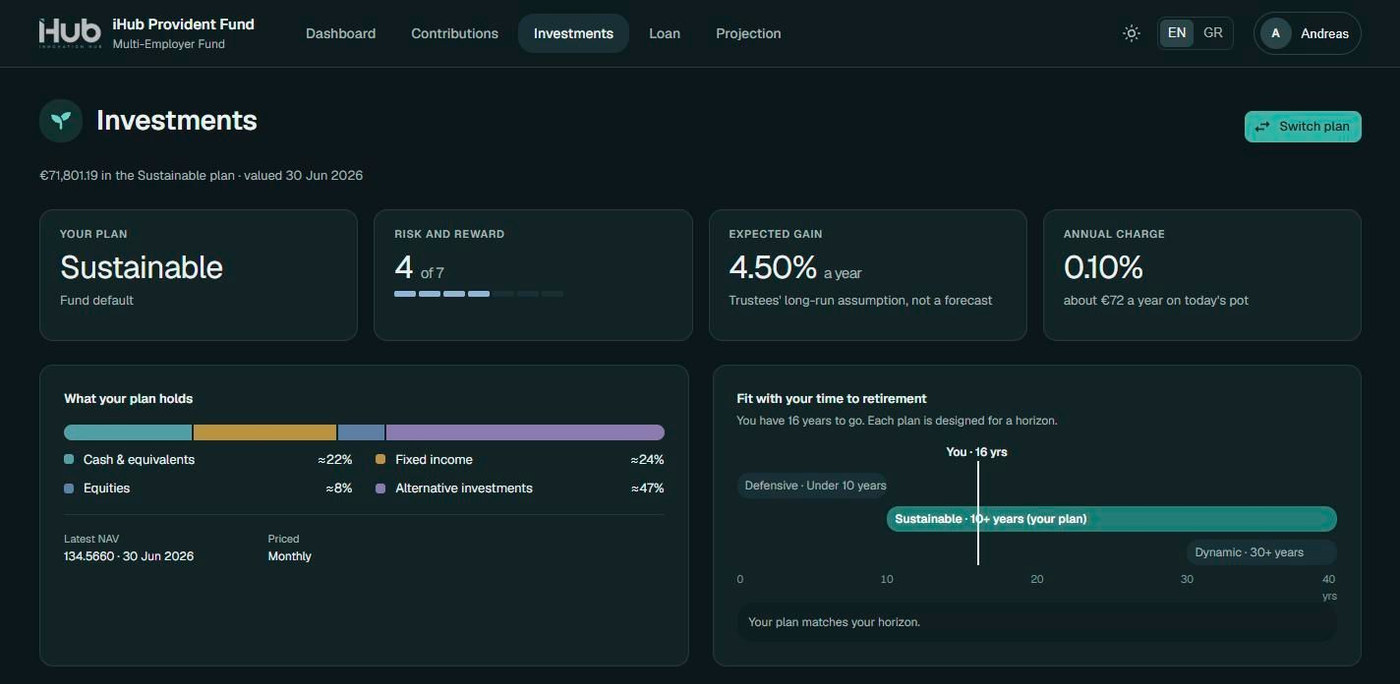Click the "Multi-Employer Fund" subtitle
This screenshot has width=1400, height=684.
[169, 44]
